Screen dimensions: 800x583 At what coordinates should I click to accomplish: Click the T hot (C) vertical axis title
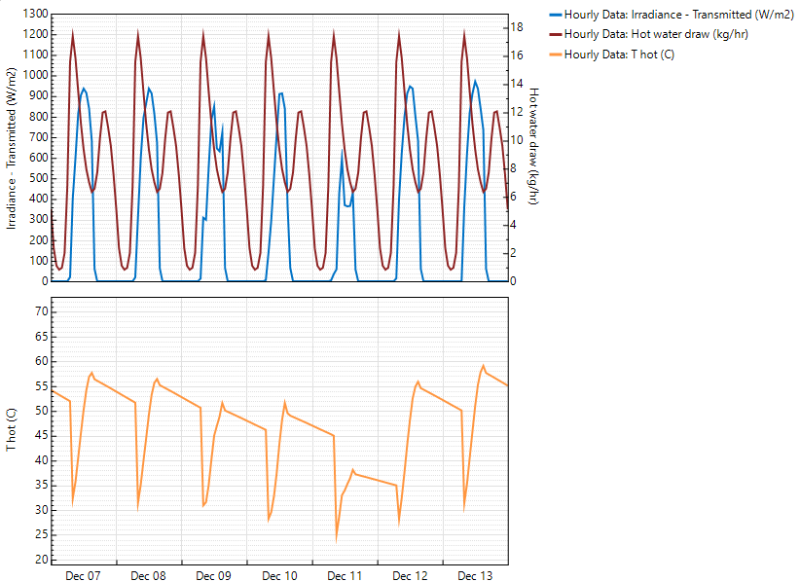[13, 430]
